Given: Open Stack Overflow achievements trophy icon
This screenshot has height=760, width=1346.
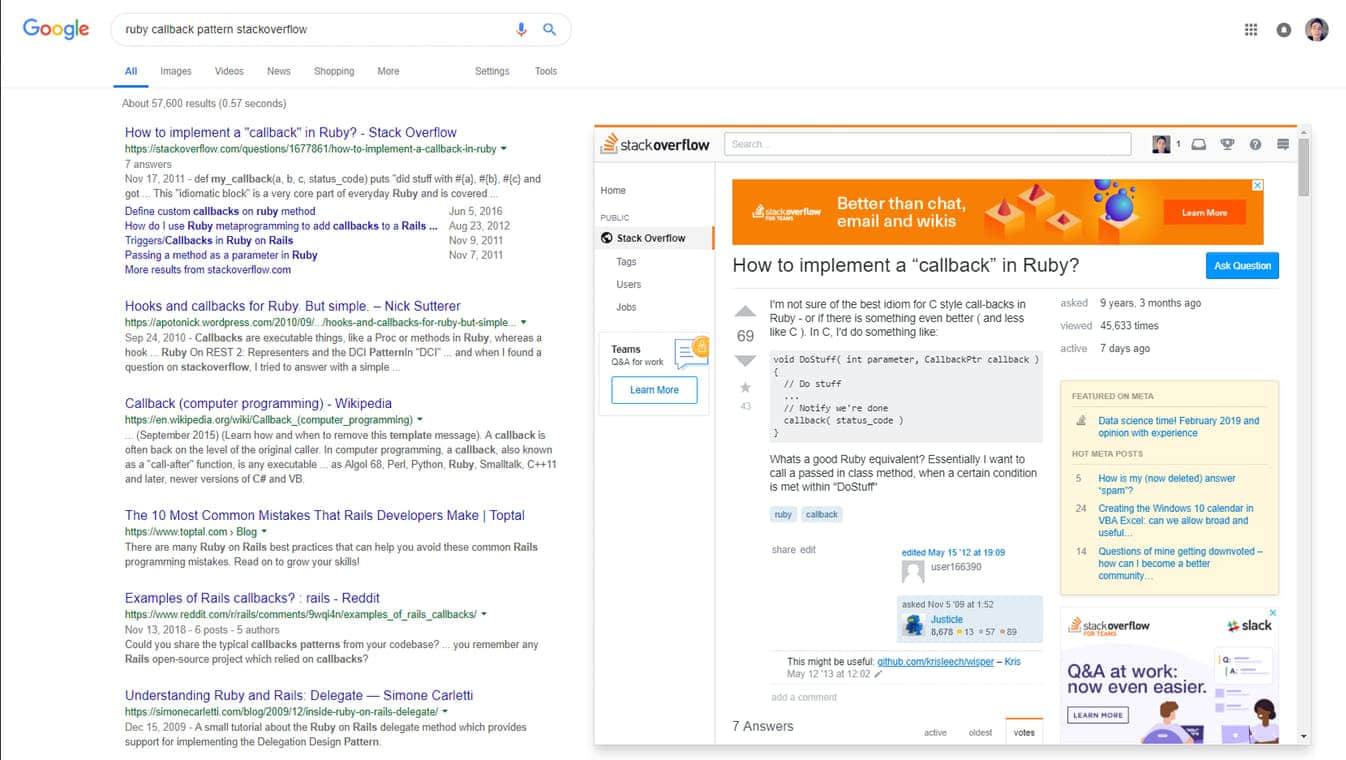Looking at the screenshot, I should (1227, 145).
